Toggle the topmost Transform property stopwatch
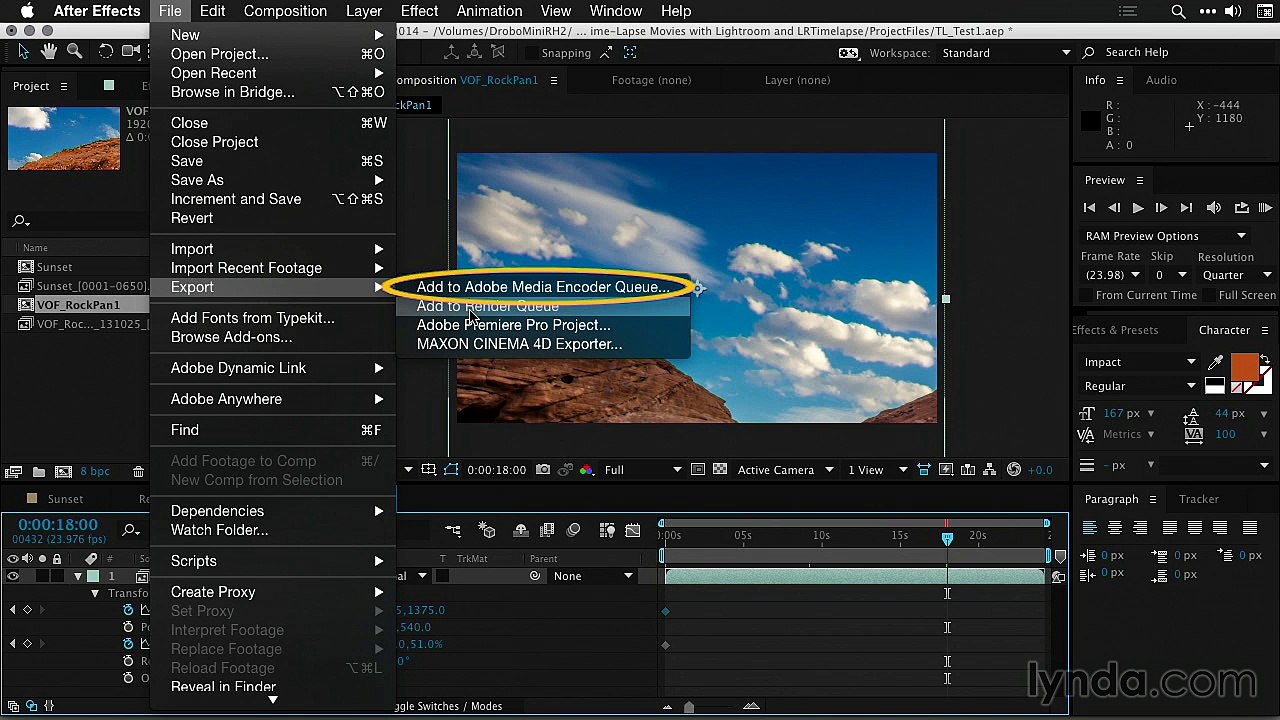1280x720 pixels. 128,610
